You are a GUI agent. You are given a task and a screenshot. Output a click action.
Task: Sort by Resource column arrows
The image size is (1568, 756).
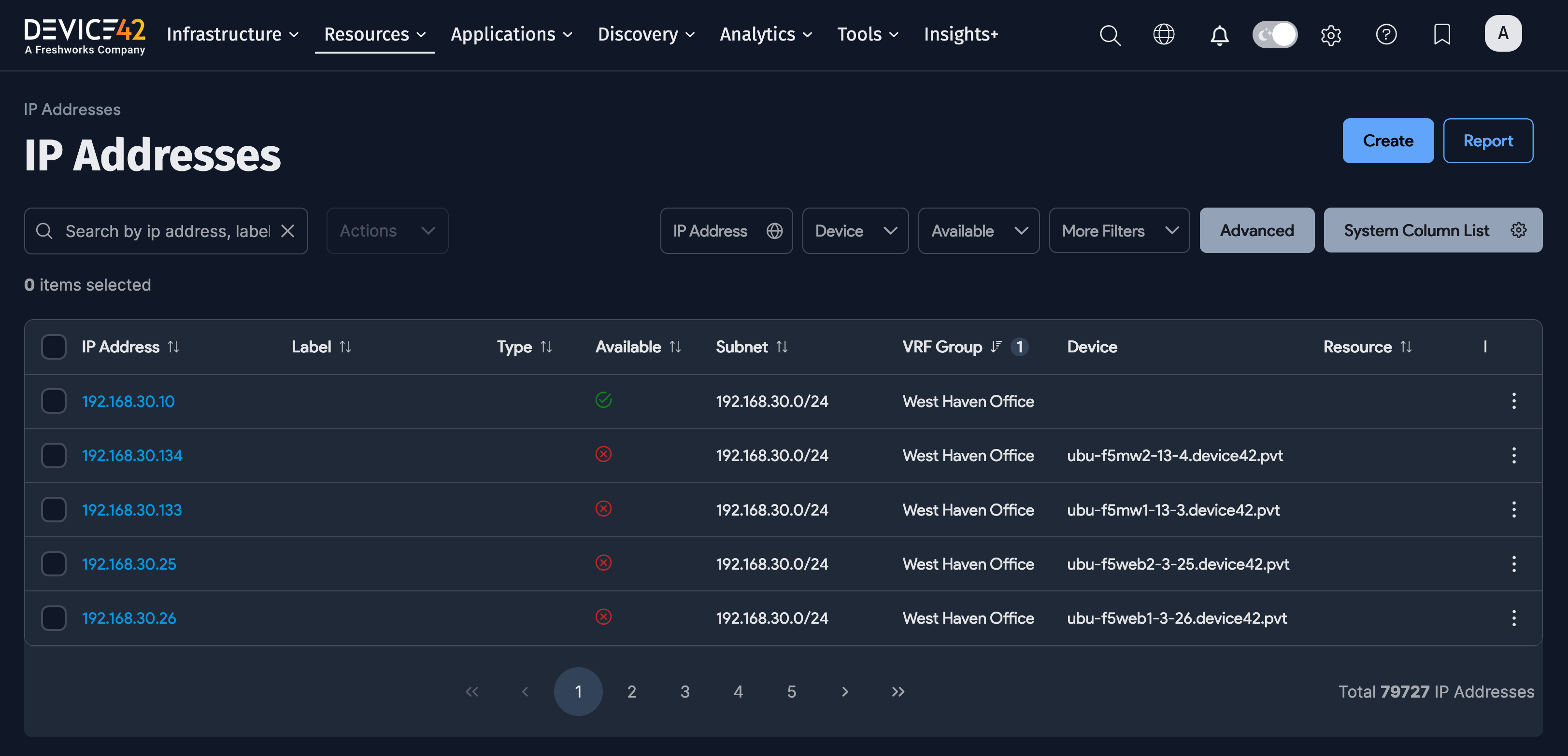click(1406, 347)
